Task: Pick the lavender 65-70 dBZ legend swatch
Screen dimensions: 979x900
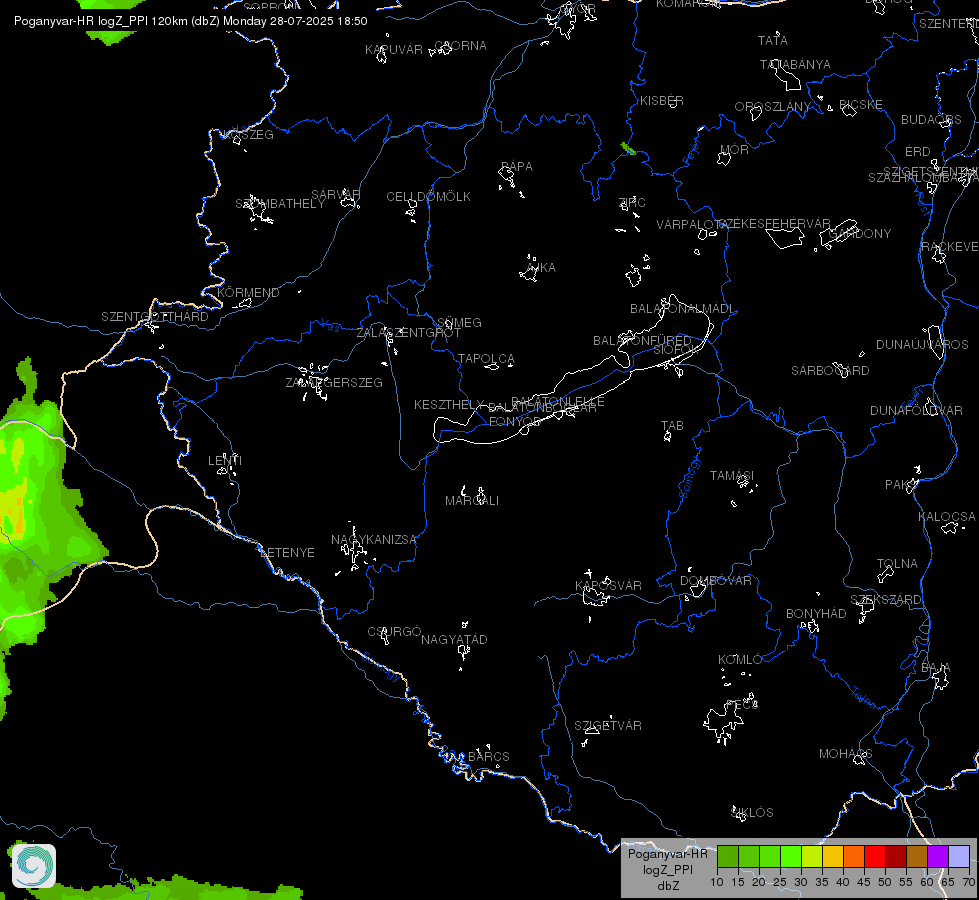Action: click(x=958, y=857)
